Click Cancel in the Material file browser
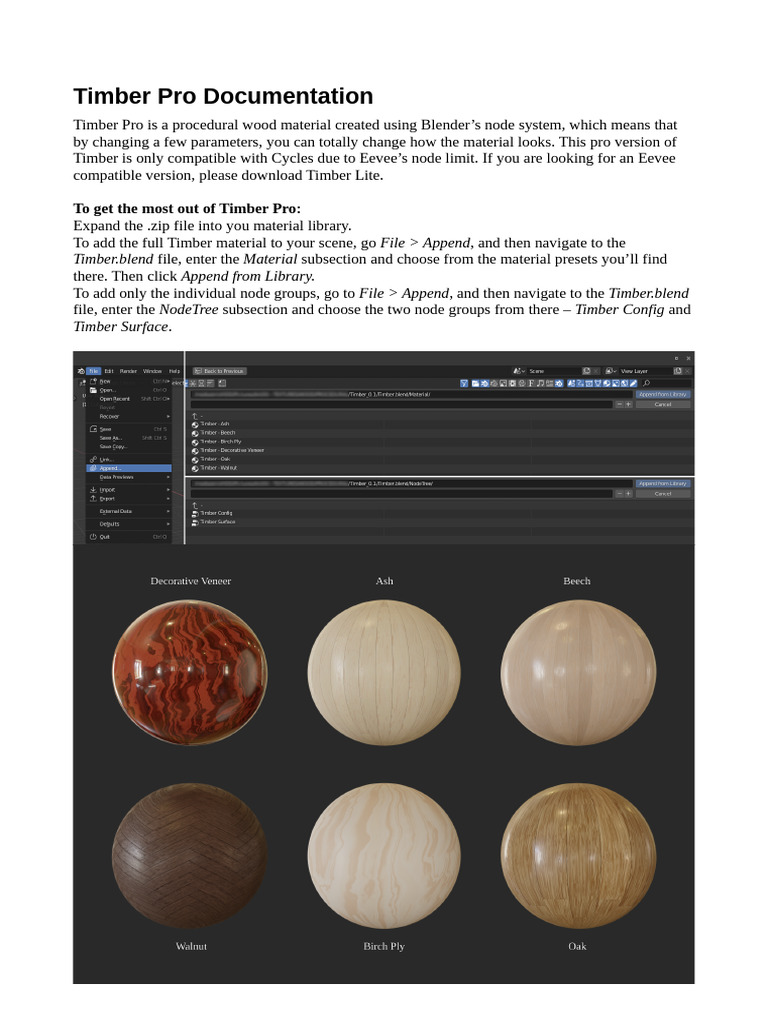 tap(663, 405)
